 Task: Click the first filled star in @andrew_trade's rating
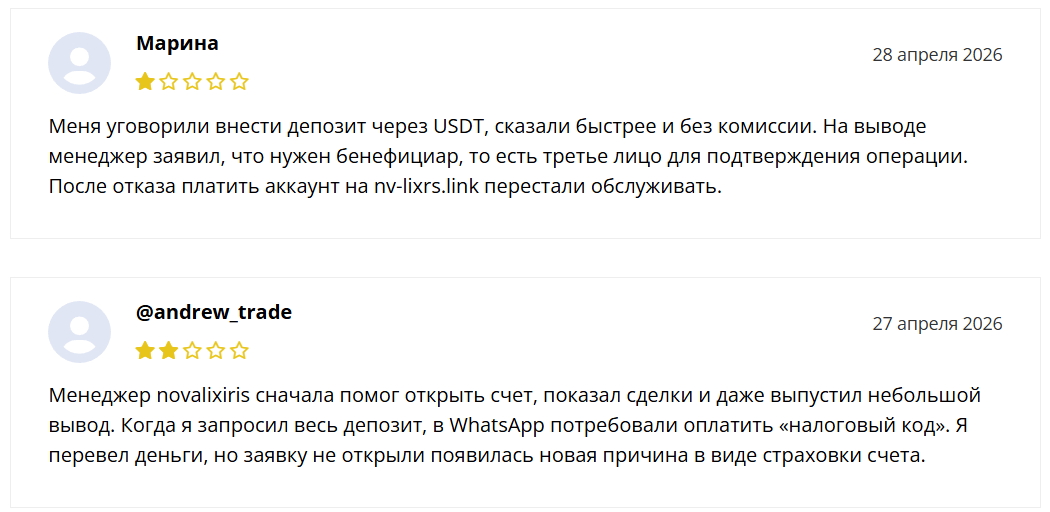pyautogui.click(x=145, y=351)
